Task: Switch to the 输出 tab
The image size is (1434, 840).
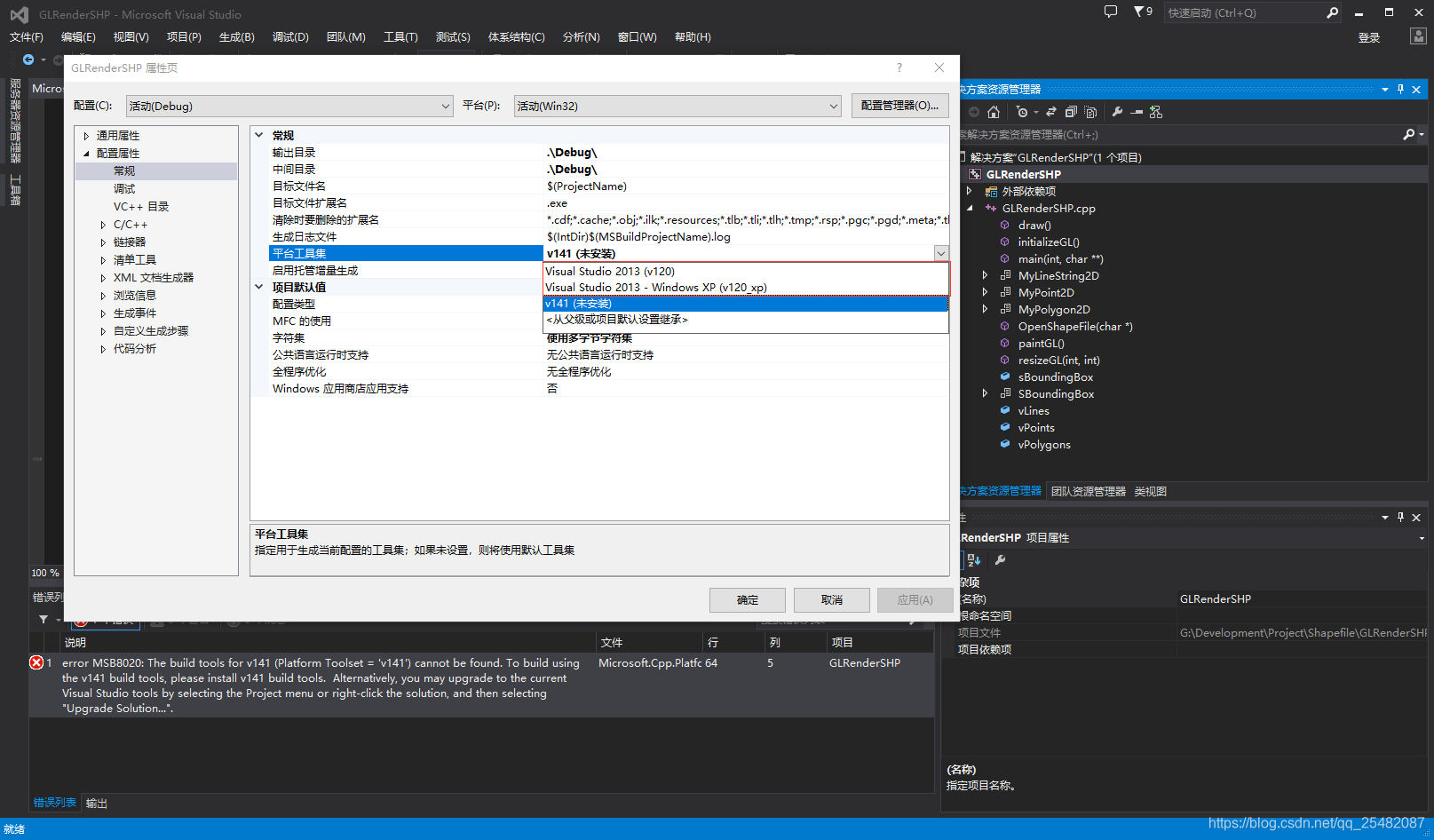Action: tap(97, 803)
